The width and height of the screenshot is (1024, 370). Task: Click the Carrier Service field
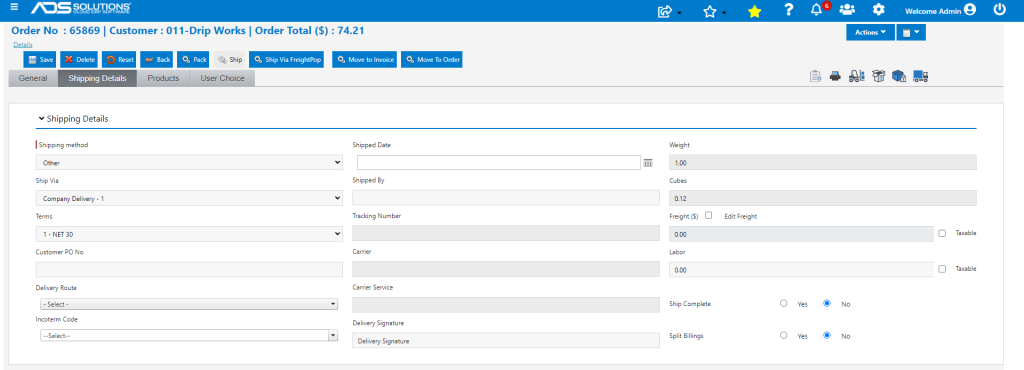coord(506,305)
